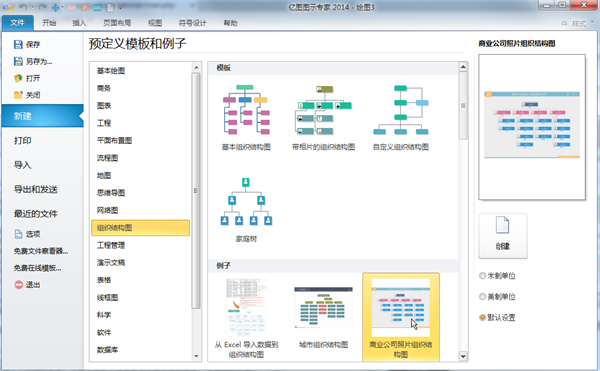
Task: Switch to the 页面布局 tab
Action: (117, 23)
